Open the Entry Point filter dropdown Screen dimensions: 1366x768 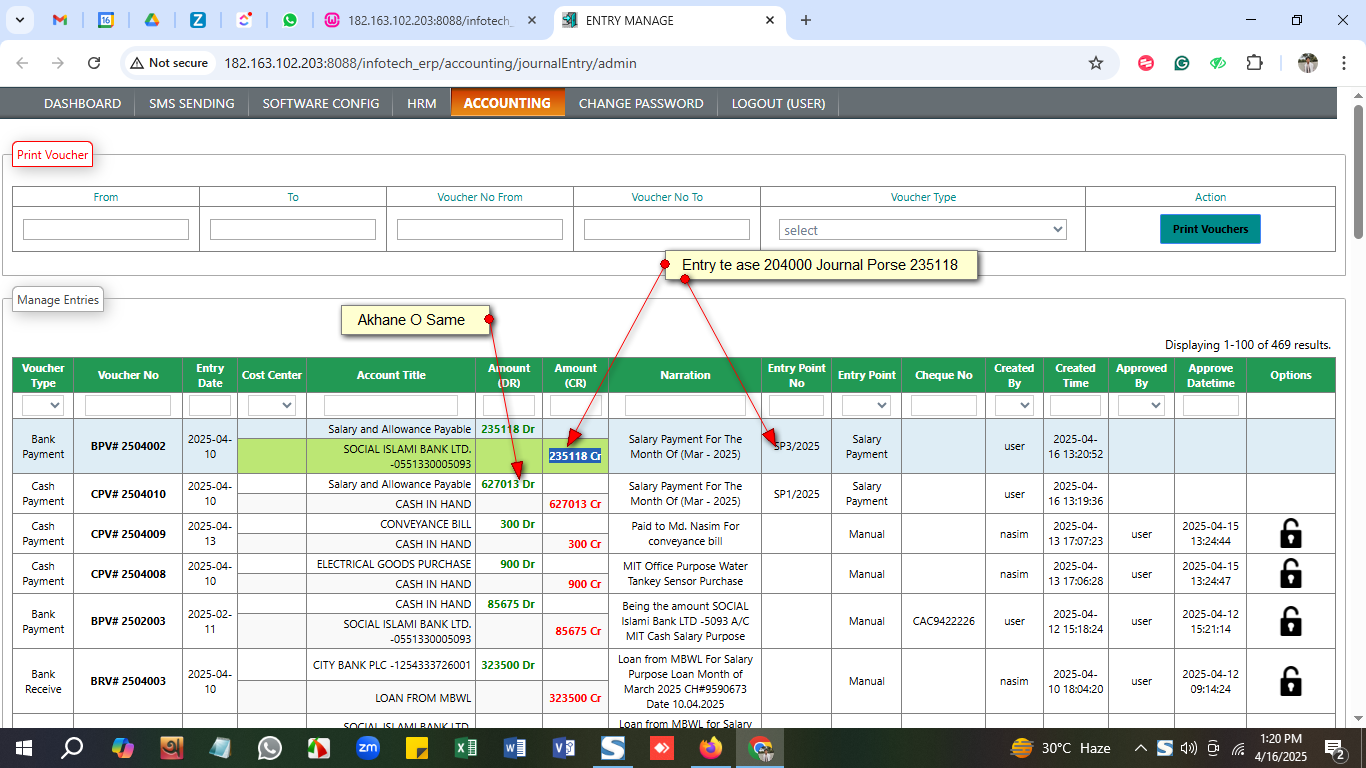click(866, 405)
